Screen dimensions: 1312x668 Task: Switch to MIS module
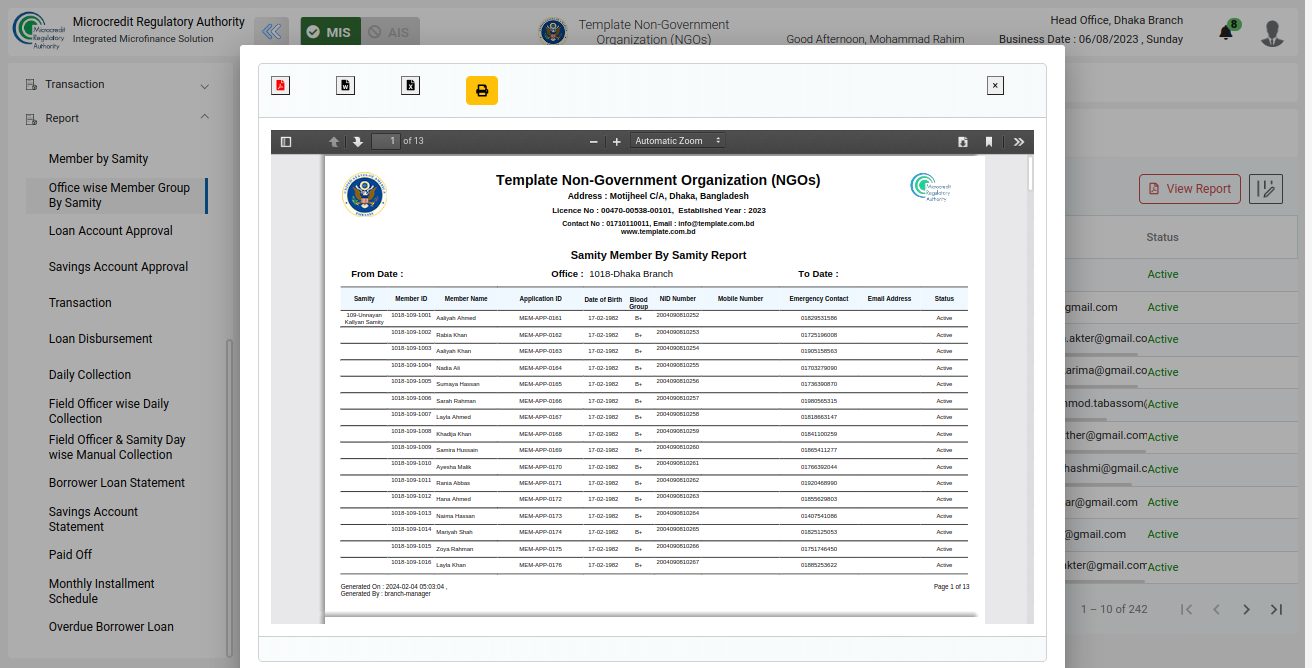point(330,32)
